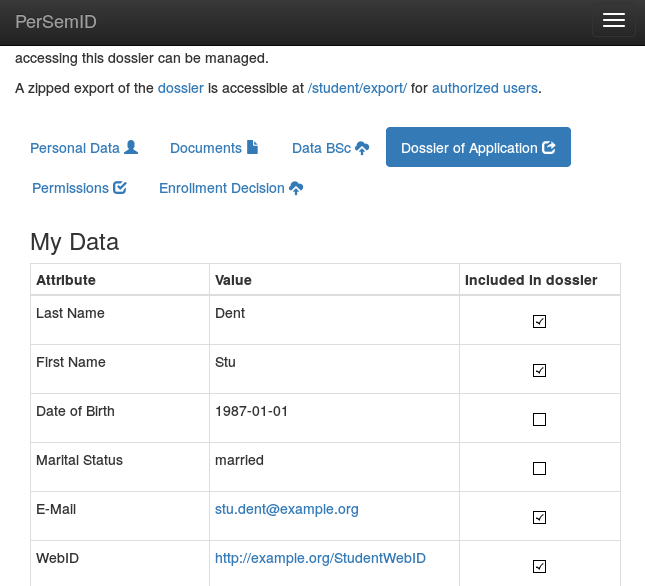
Task: Uncheck the Last Name dossier checkbox
Action: click(540, 322)
